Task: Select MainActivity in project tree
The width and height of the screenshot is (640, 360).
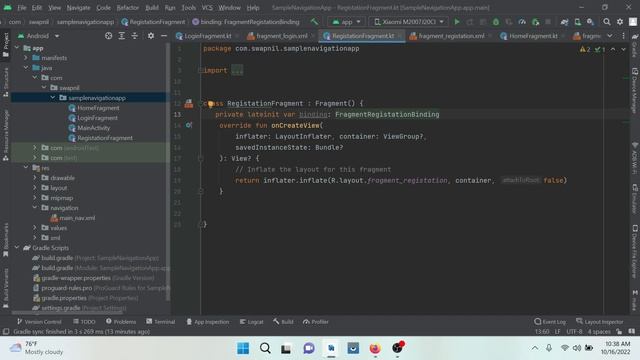Action: (93, 128)
